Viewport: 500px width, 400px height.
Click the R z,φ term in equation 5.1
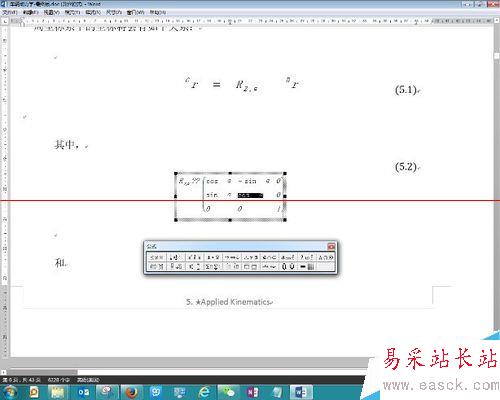click(247, 86)
